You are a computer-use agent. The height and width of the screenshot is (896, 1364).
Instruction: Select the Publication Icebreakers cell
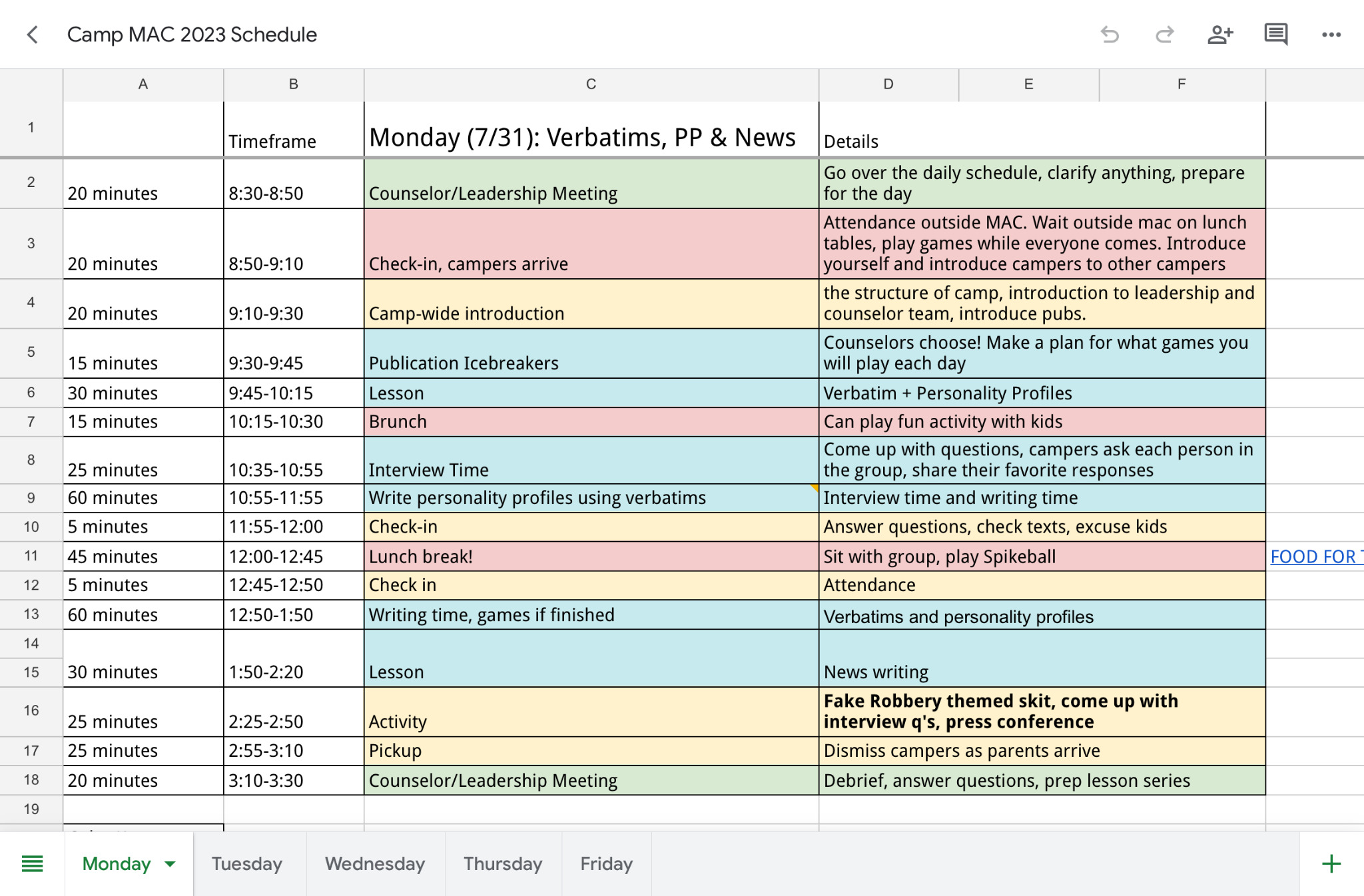point(591,353)
